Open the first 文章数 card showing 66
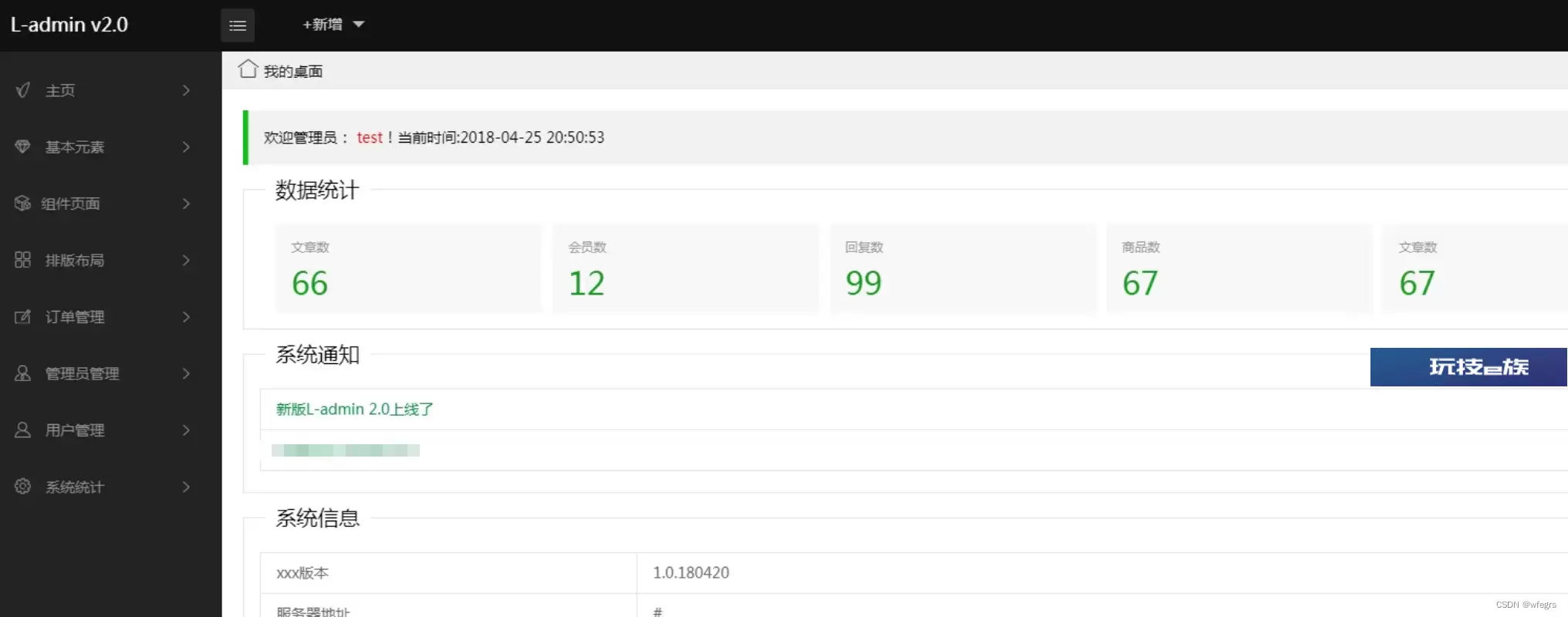Viewport: 1568px width, 617px height. 409,268
